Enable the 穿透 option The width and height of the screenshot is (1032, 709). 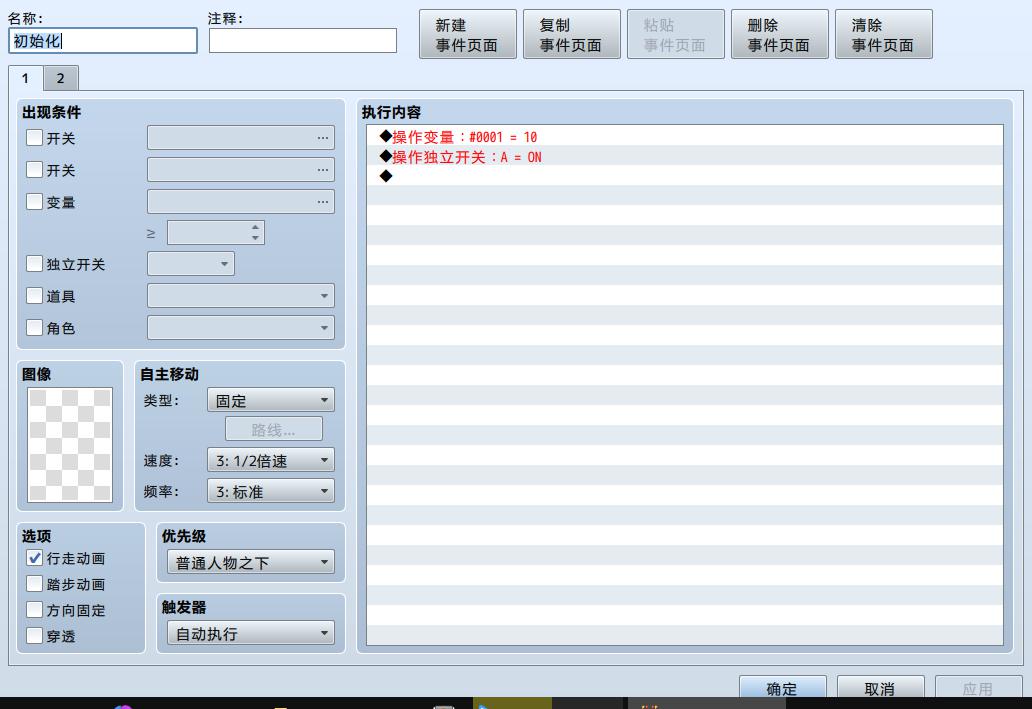click(x=34, y=636)
